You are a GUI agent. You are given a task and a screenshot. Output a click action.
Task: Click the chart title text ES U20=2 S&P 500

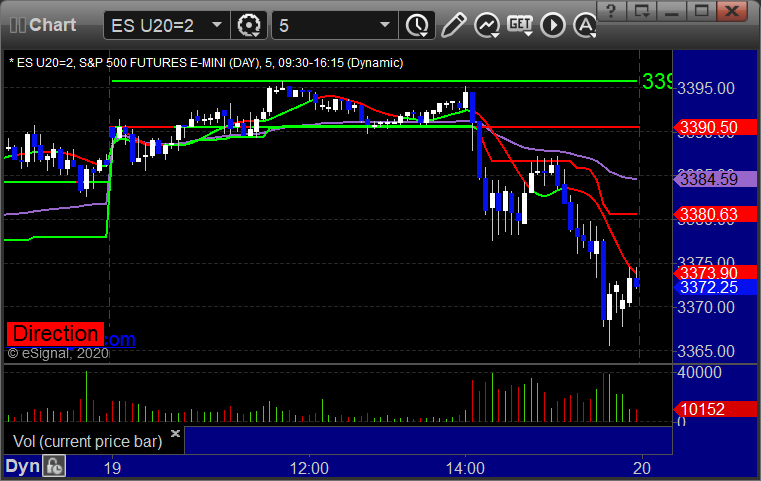206,63
